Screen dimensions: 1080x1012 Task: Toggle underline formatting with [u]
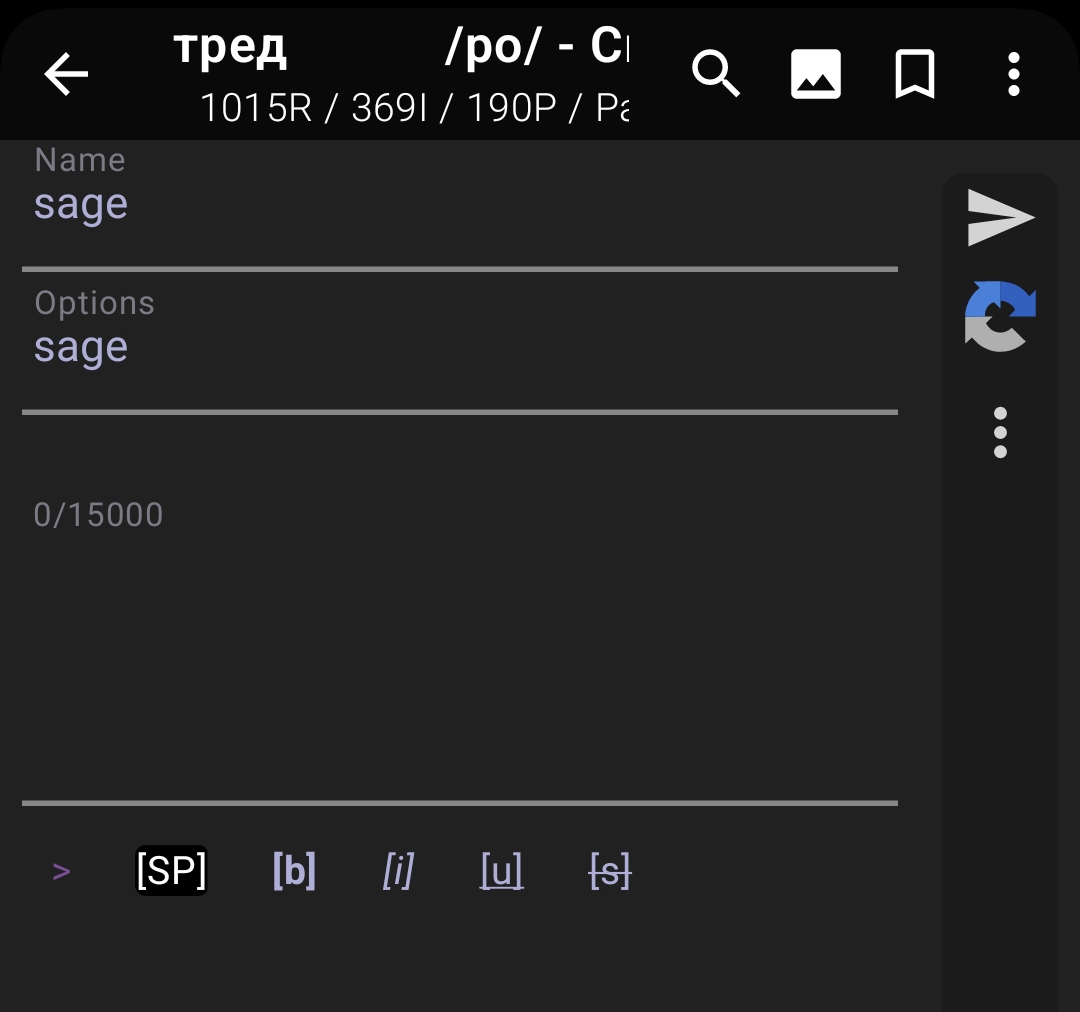tap(501, 872)
